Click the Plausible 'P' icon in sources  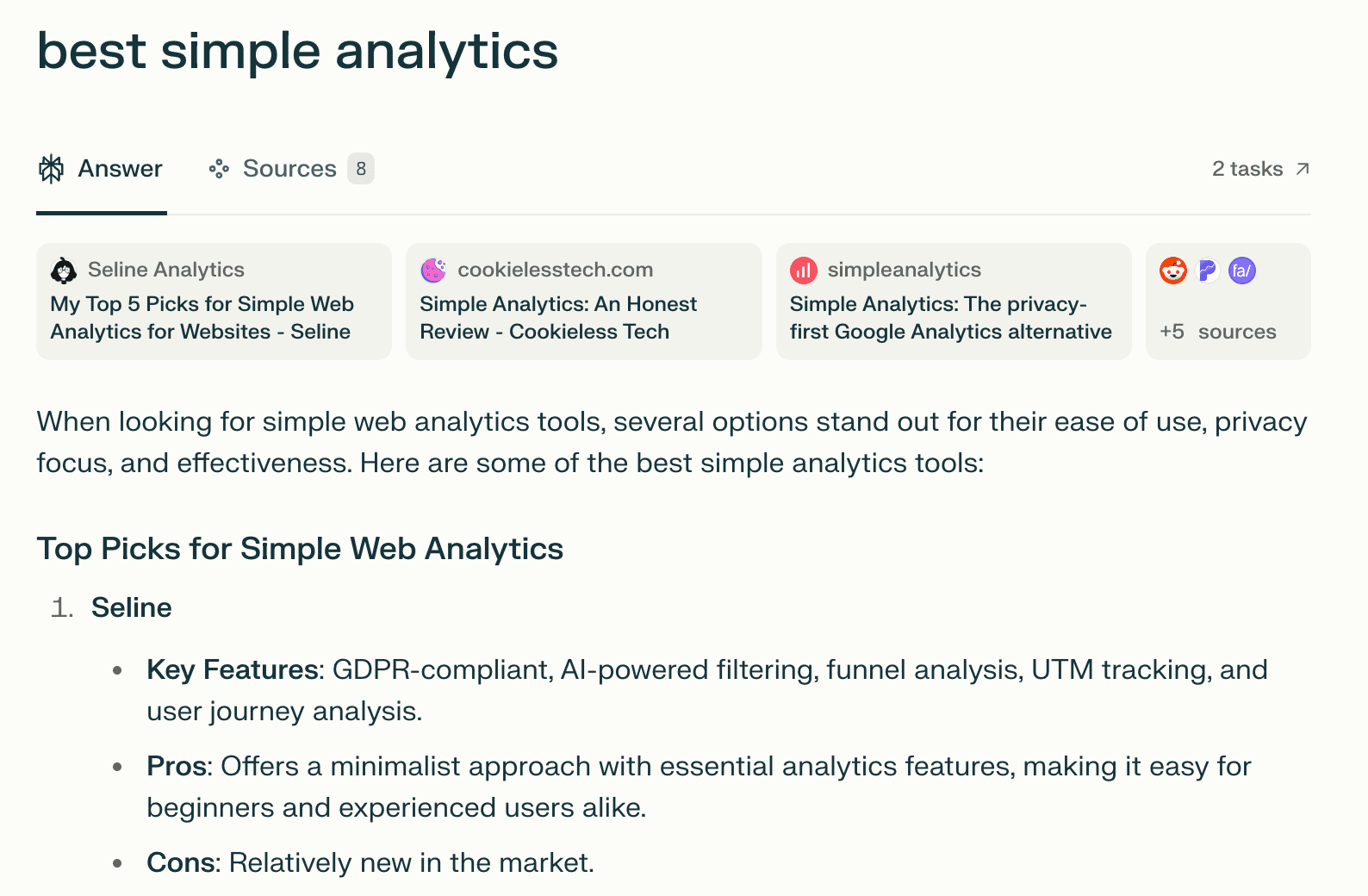[x=1207, y=270]
